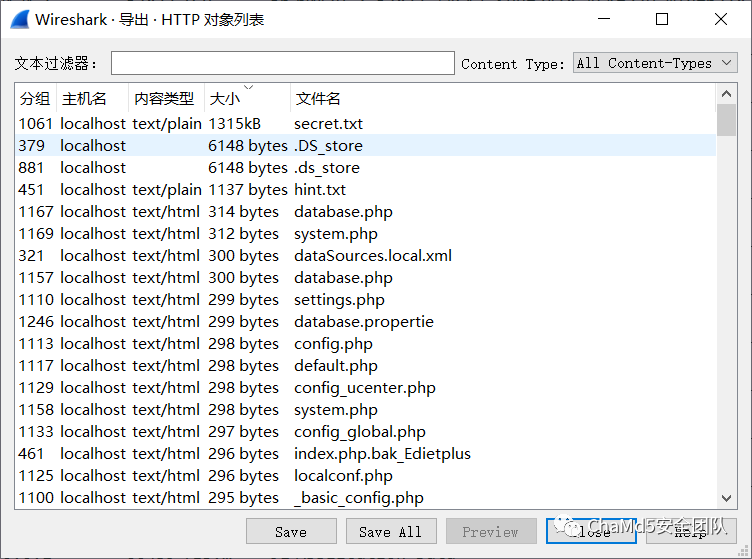Select system.php row of packet 1169
752x559 pixels.
pyautogui.click(x=365, y=234)
